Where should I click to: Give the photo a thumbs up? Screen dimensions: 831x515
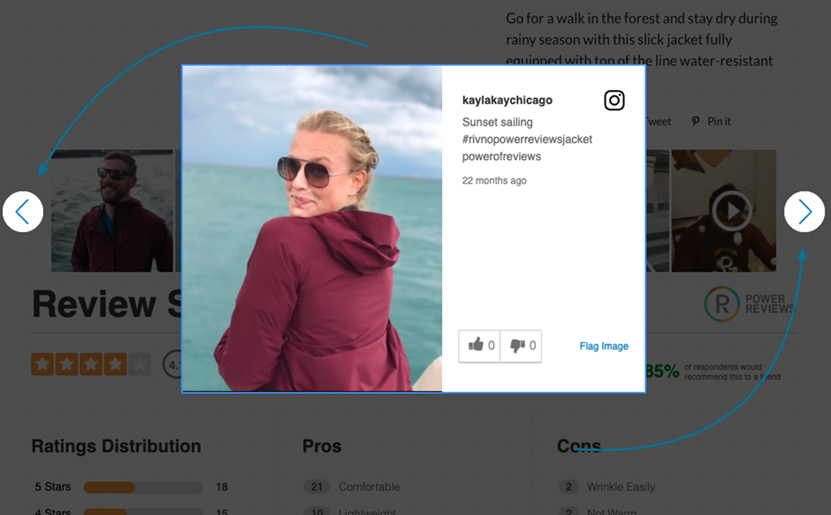pos(480,346)
